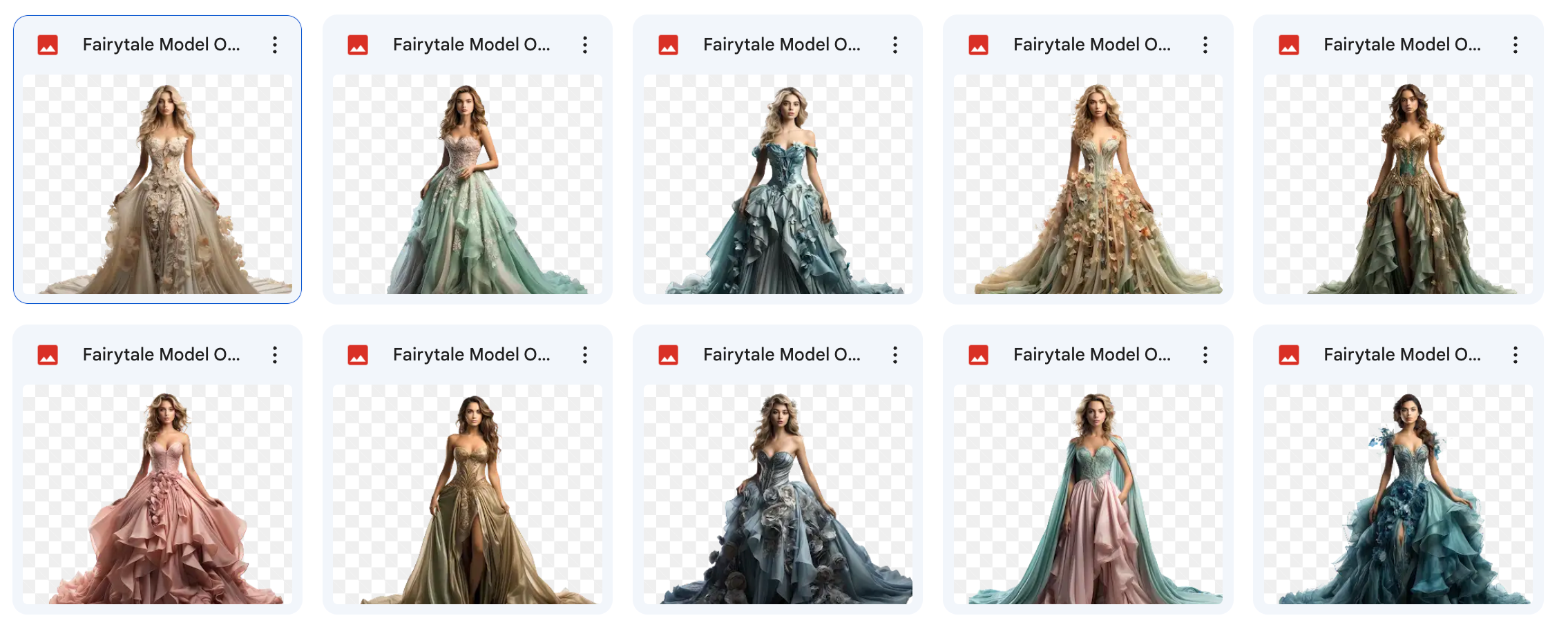This screenshot has width=1568, height=627.
Task: Open the three-dot menu on the teal ruffled gown card
Action: (1516, 354)
